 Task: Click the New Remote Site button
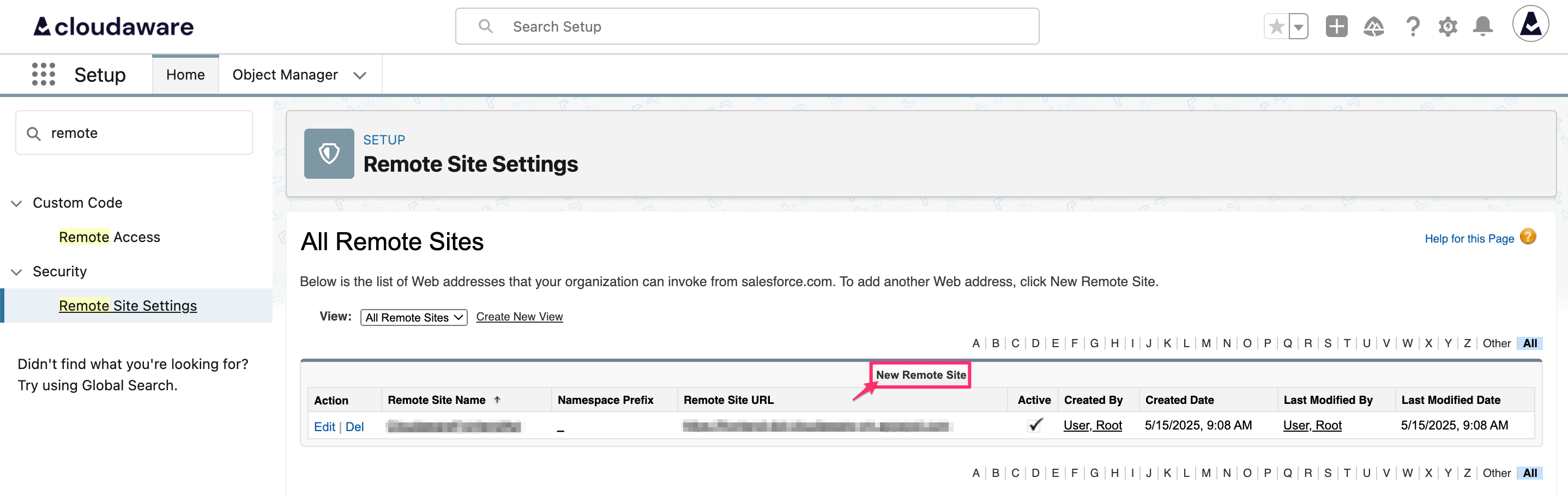tap(920, 375)
